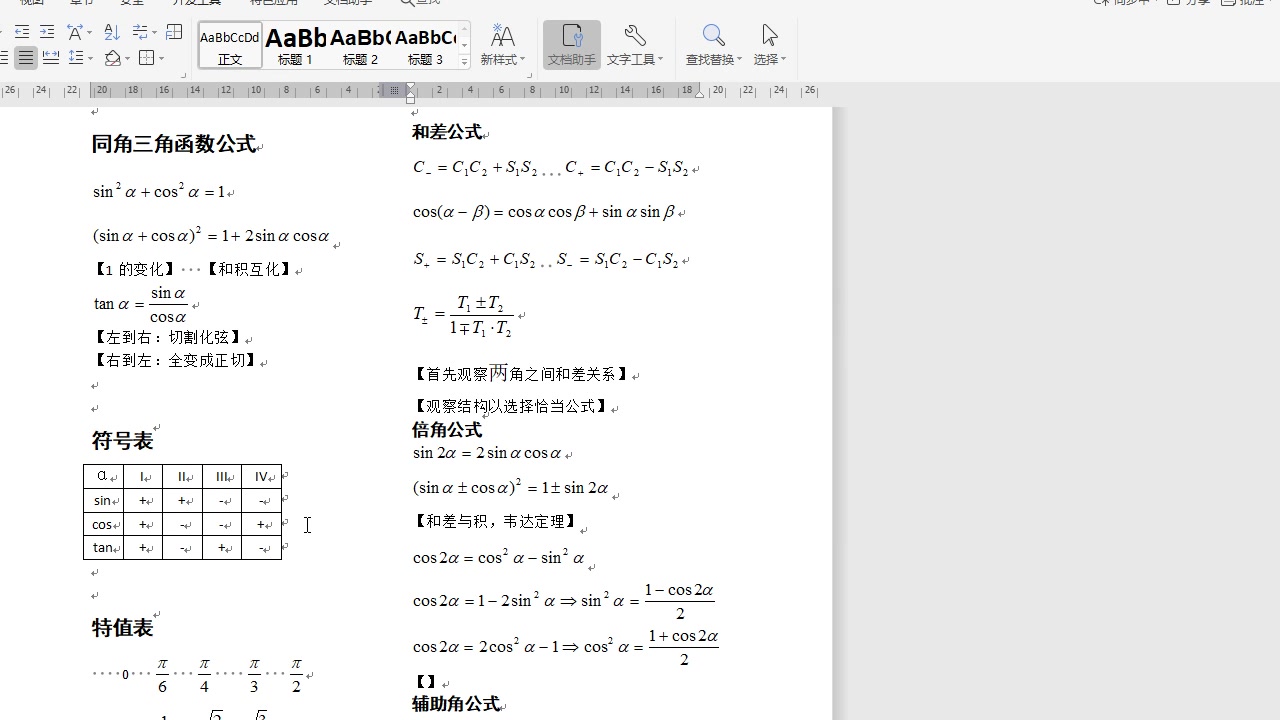Apply paragraph shading fill

point(112,59)
